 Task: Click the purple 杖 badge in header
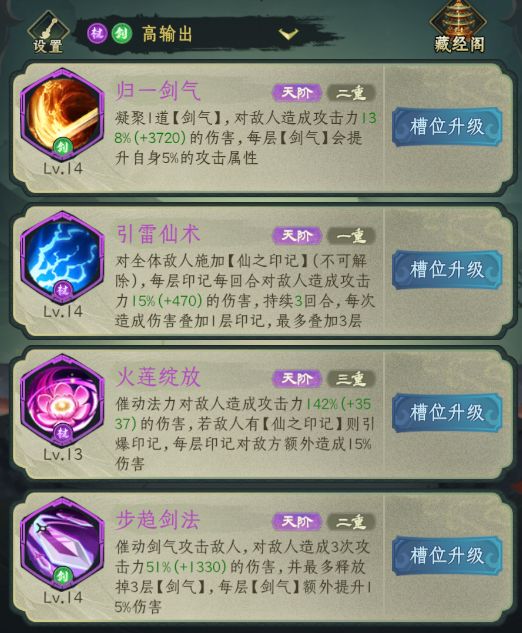tap(97, 34)
